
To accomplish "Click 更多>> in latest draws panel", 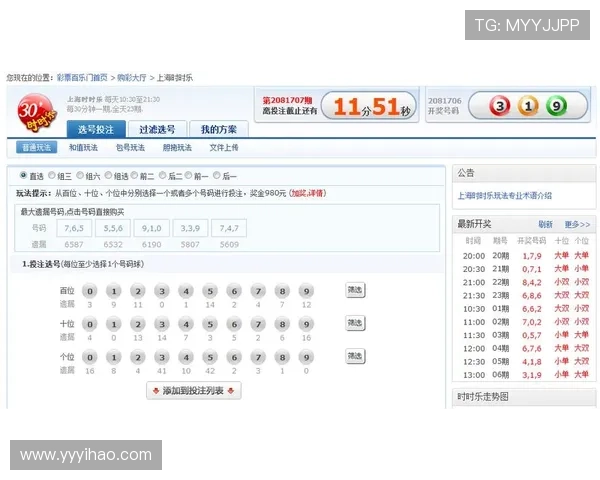I will 577,224.
